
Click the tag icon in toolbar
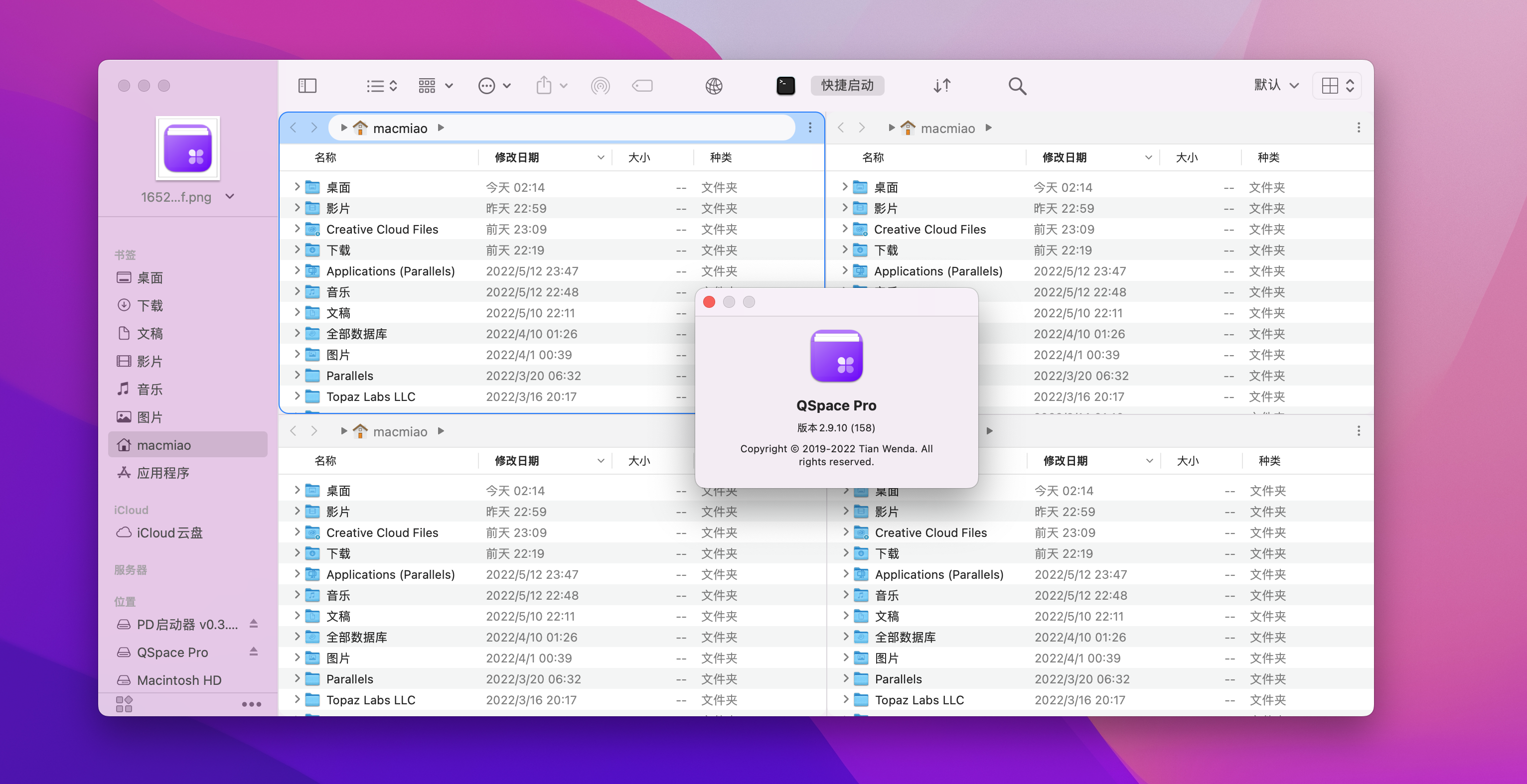642,86
